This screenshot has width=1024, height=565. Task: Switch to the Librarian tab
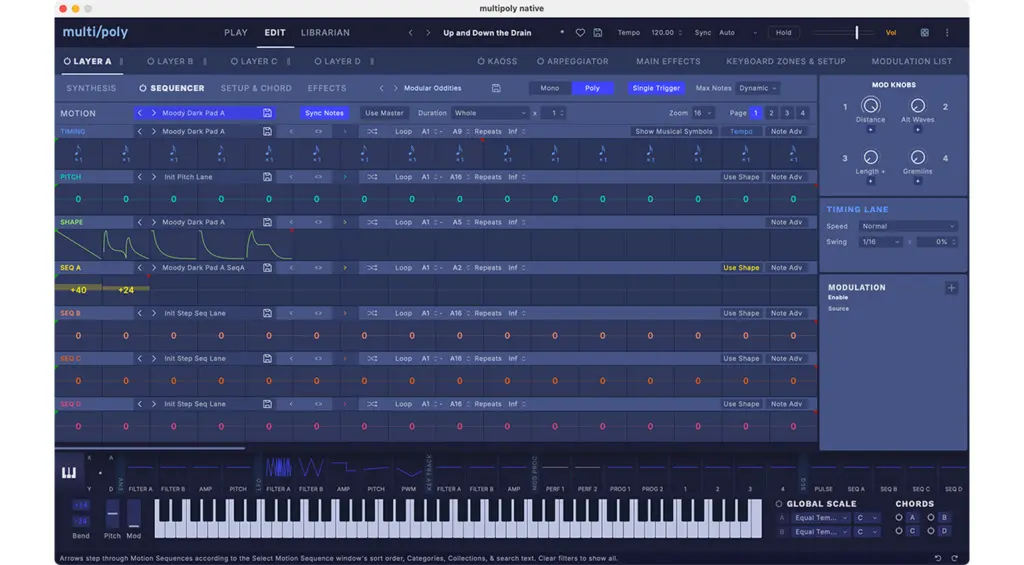pyautogui.click(x=325, y=33)
